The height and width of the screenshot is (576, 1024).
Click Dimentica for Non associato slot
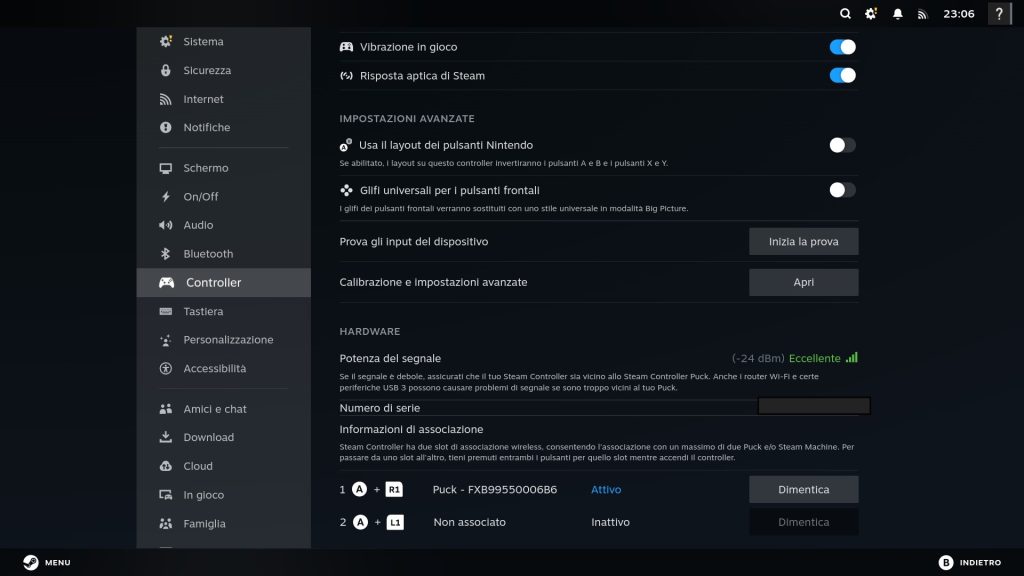tap(803, 522)
